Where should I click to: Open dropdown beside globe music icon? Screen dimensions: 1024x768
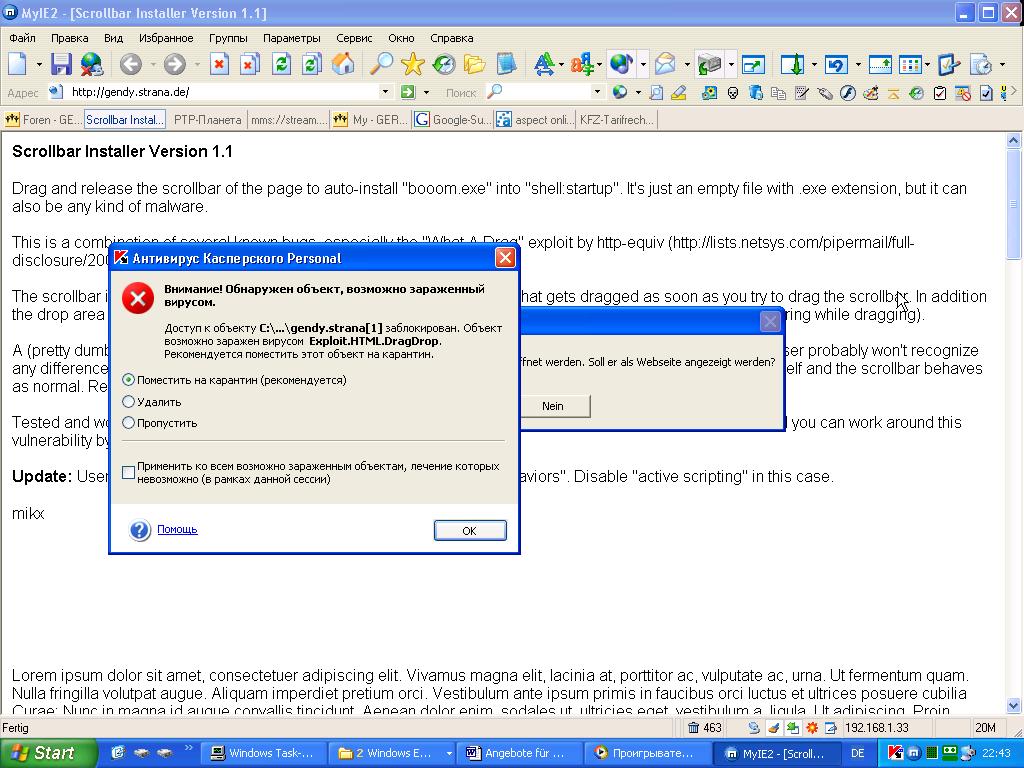tap(643, 64)
